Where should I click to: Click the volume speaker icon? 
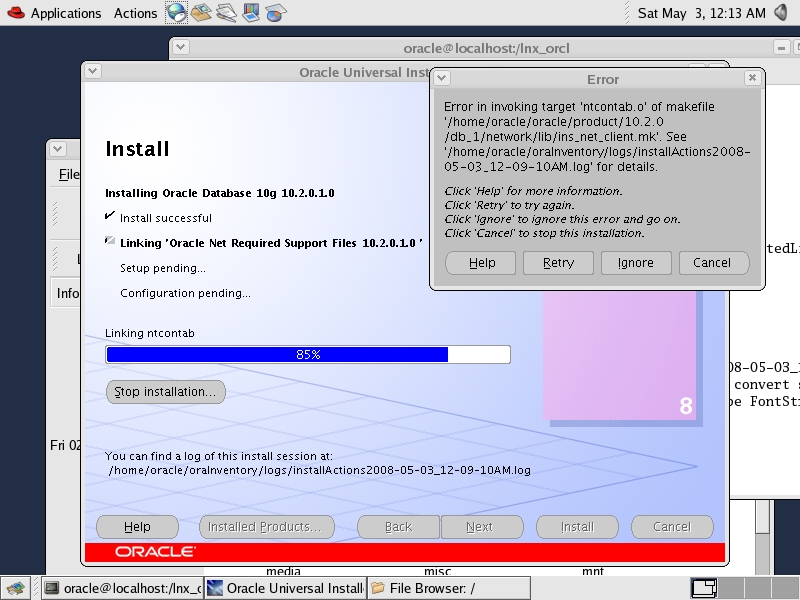783,13
